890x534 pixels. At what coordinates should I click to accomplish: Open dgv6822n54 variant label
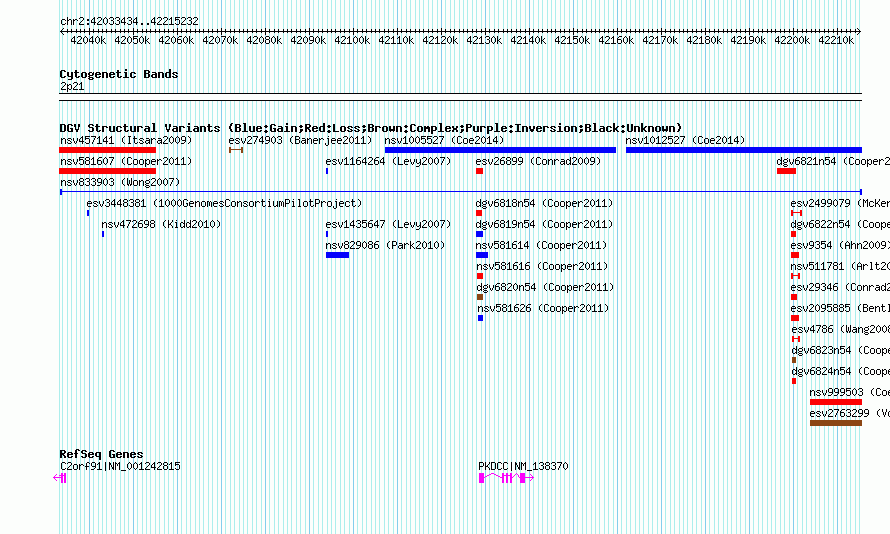pyautogui.click(x=840, y=224)
